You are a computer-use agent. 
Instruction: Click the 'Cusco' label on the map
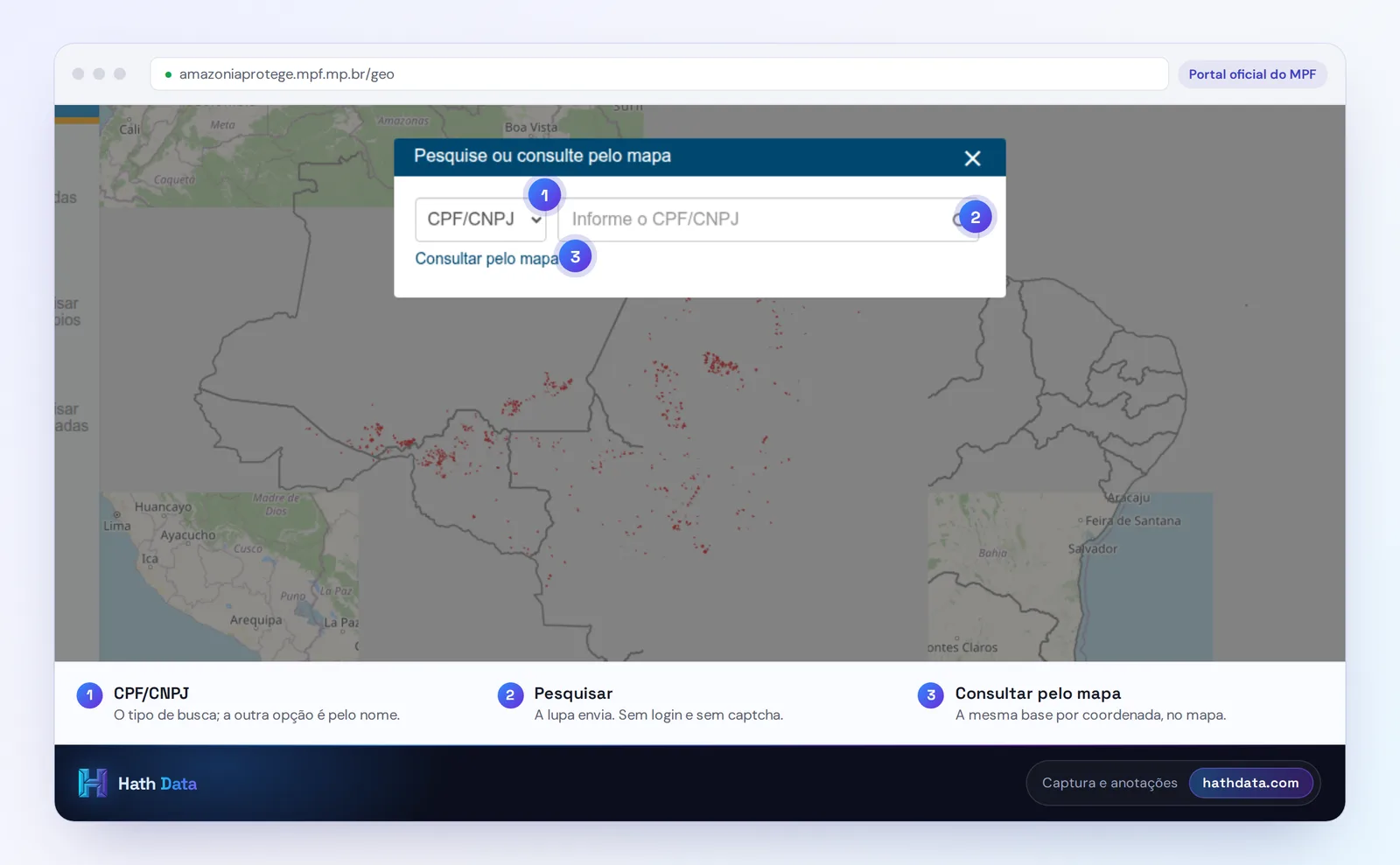(x=248, y=549)
